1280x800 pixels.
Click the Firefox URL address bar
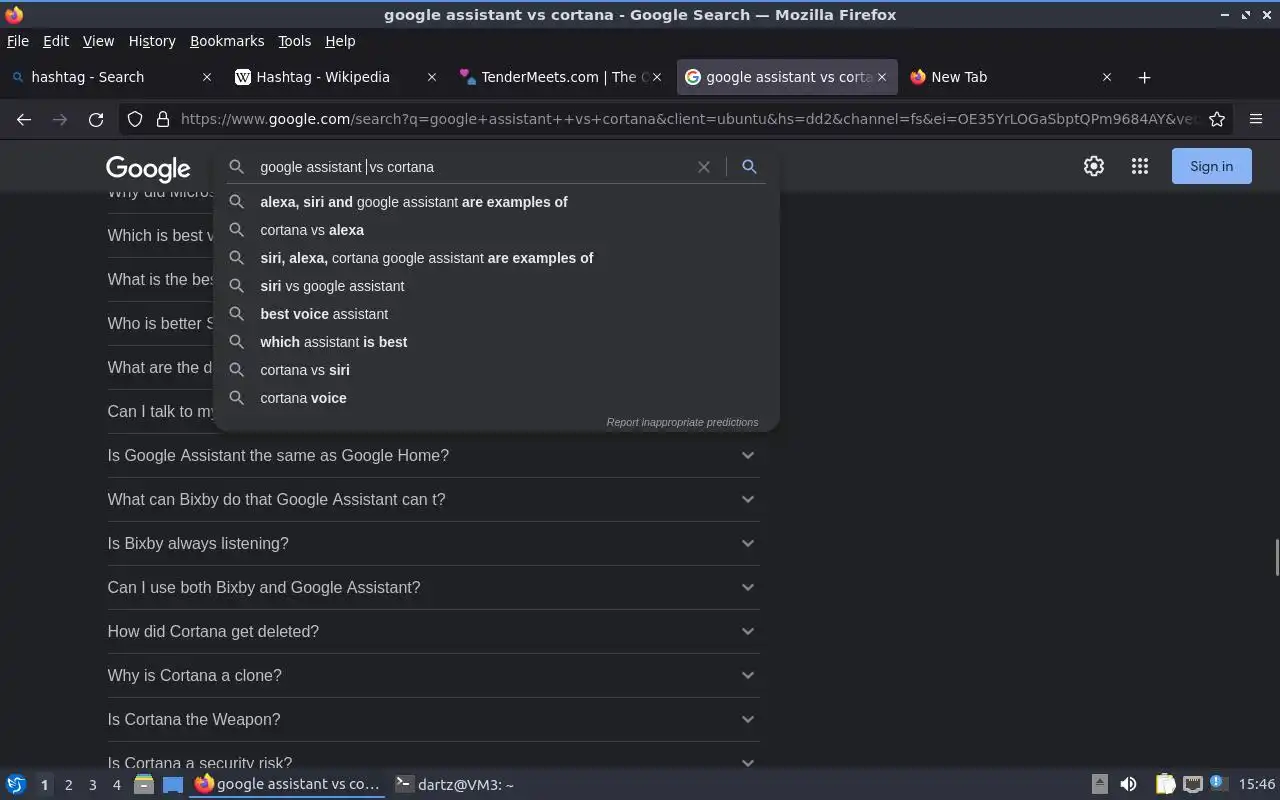coord(688,119)
